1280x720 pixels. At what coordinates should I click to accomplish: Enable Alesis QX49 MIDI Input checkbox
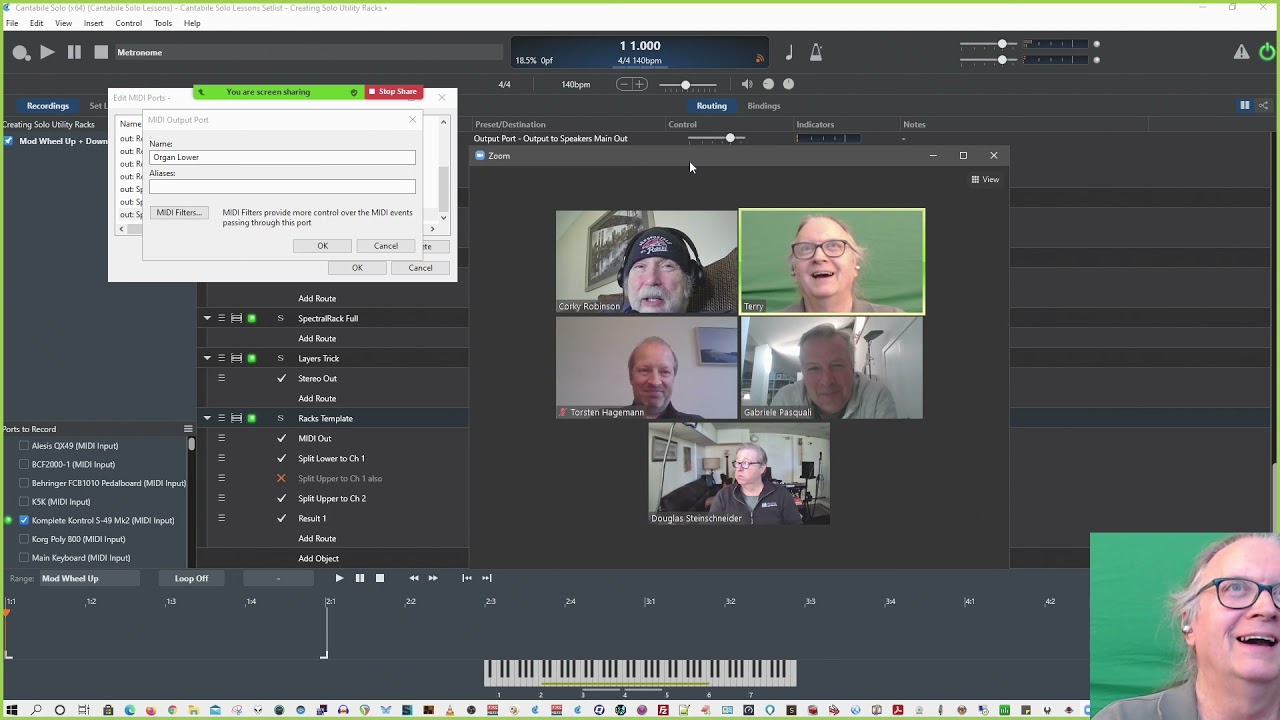coord(24,446)
